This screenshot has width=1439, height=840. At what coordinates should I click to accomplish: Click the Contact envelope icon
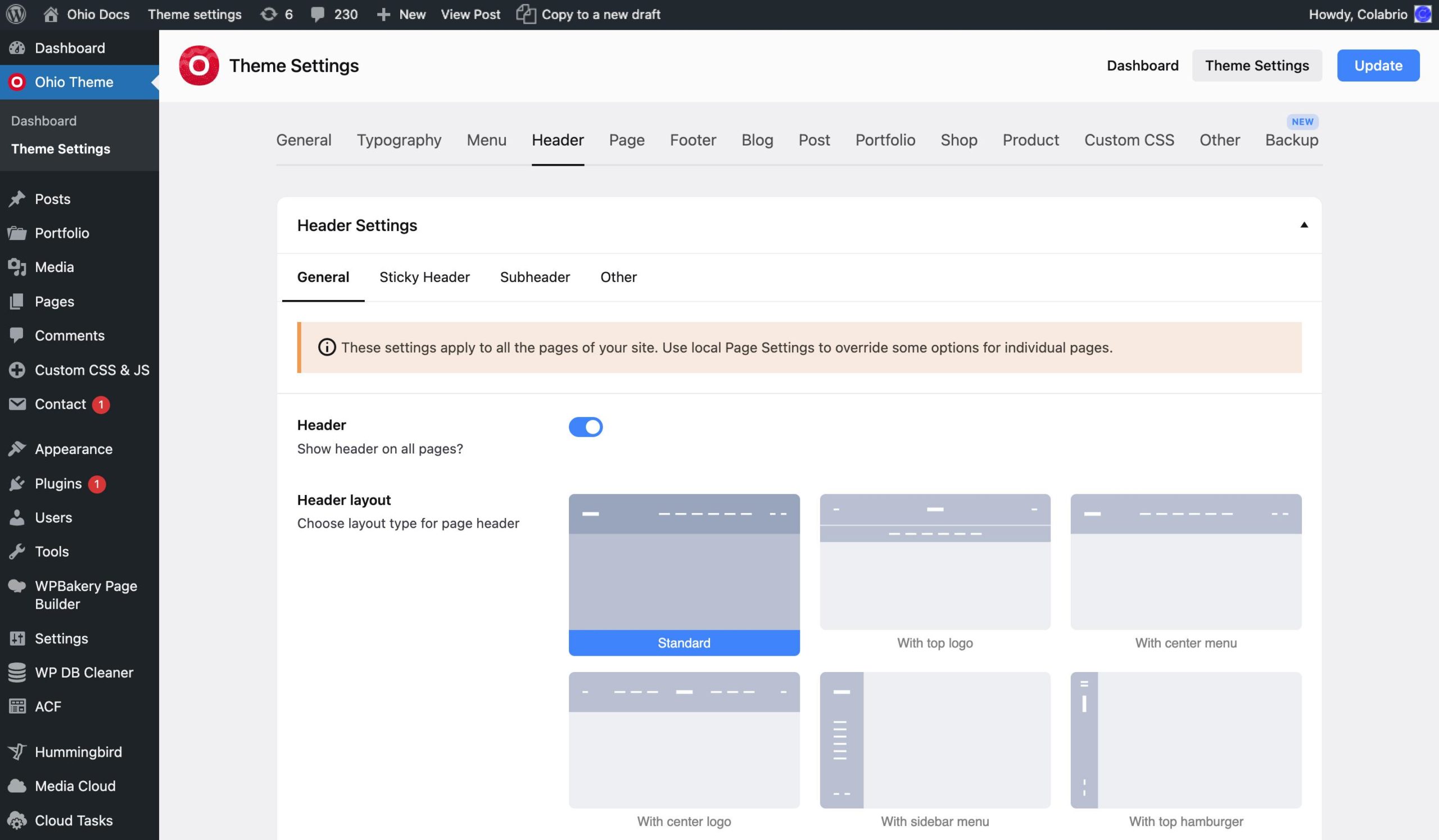coord(17,404)
